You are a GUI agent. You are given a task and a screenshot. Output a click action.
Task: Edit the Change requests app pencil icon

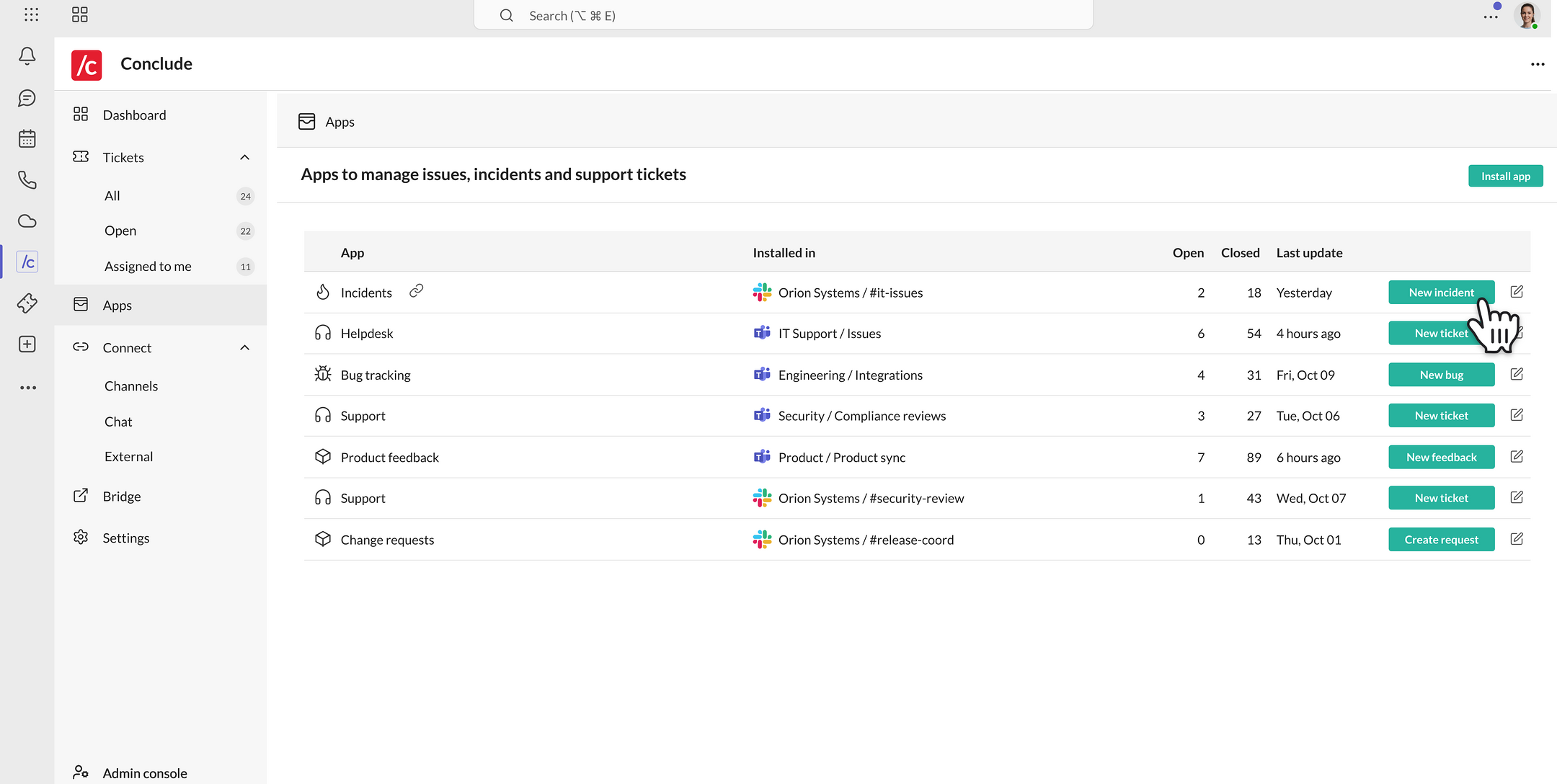(1517, 539)
